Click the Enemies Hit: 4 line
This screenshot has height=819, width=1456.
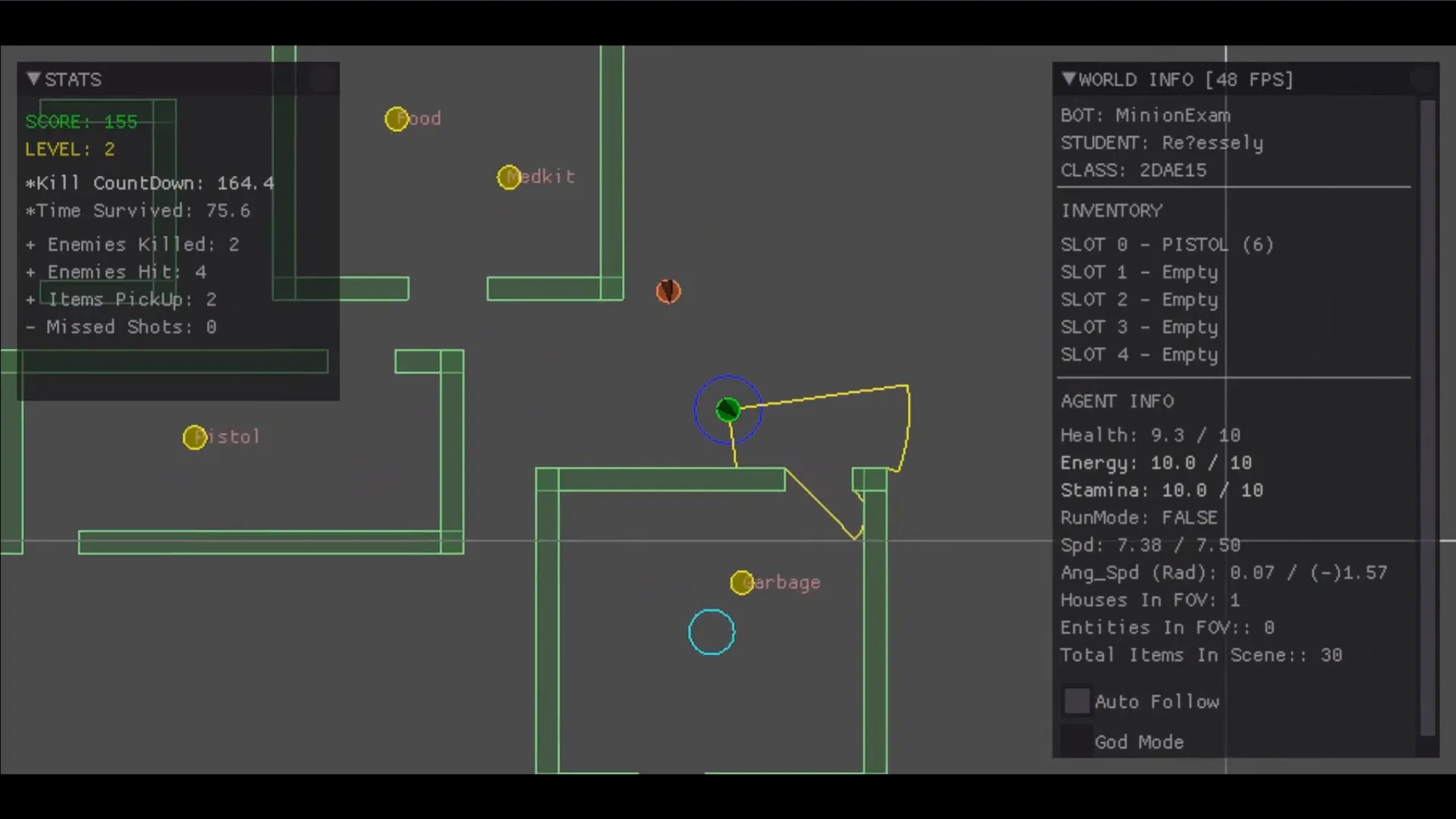115,272
